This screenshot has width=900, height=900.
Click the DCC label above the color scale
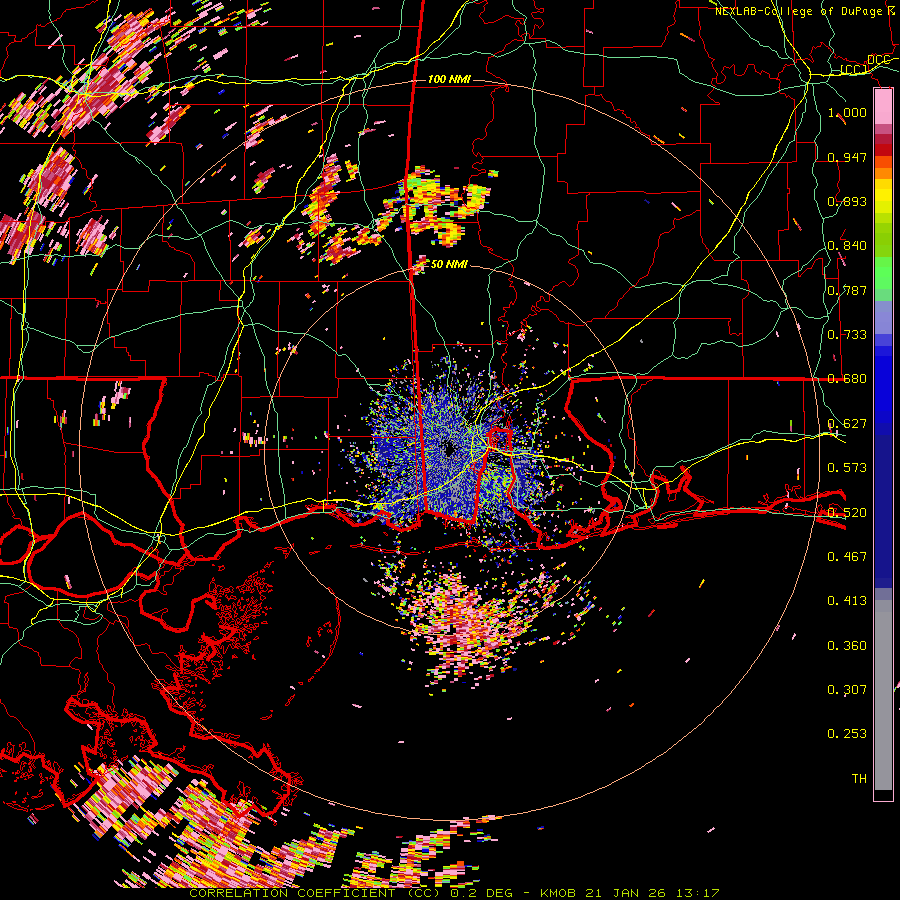pyautogui.click(x=879, y=60)
